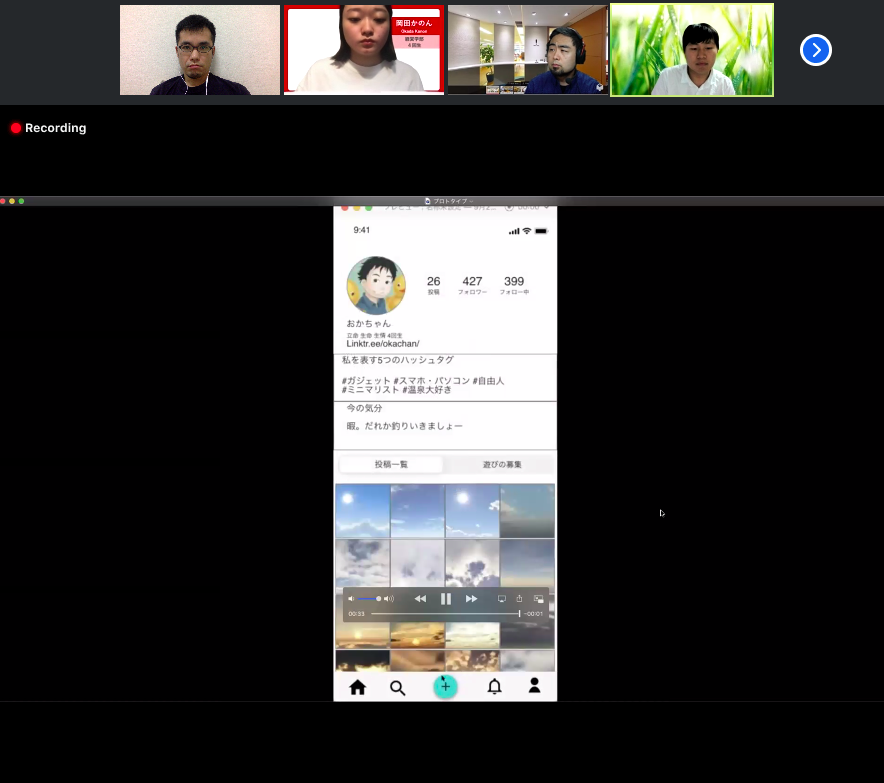Click the -00:01 remaining time label
Screen dimensions: 884x783
[534, 614]
